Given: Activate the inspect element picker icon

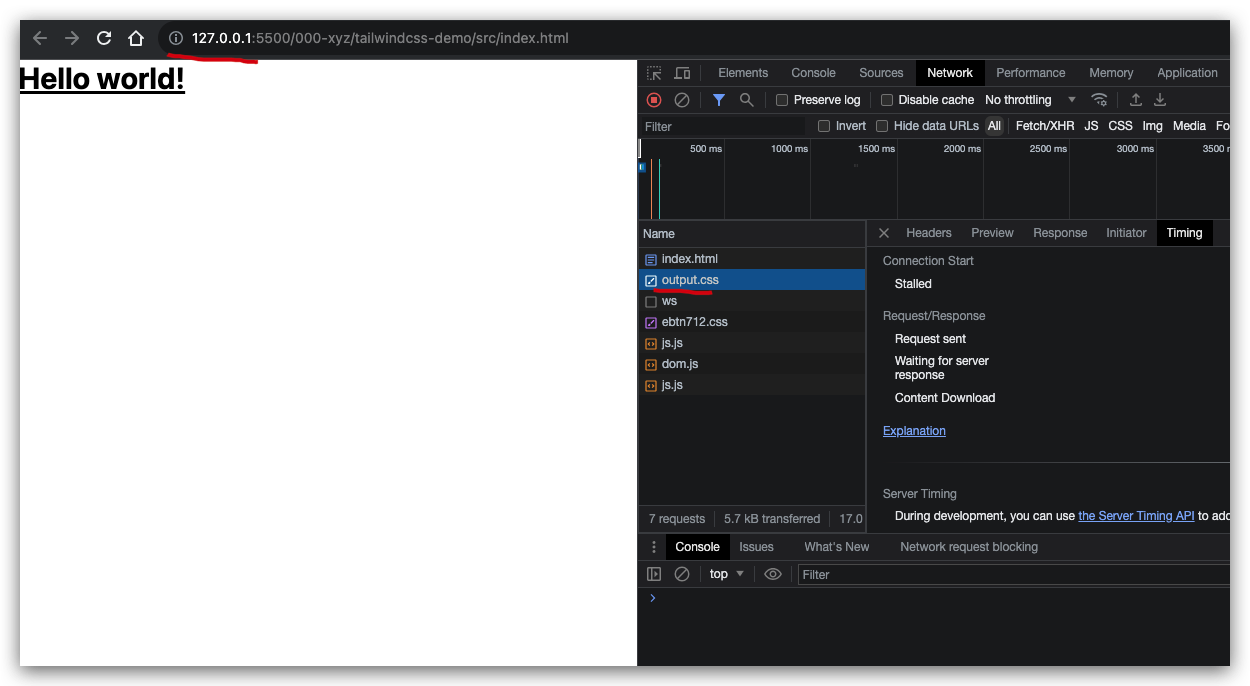Looking at the screenshot, I should (x=654, y=73).
